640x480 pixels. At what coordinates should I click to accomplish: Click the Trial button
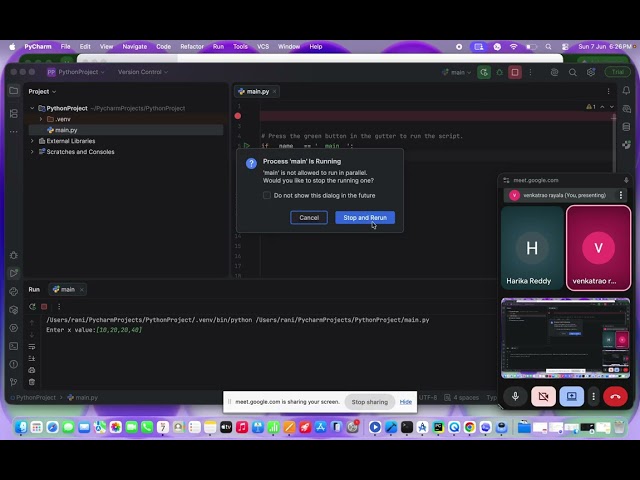pos(618,72)
